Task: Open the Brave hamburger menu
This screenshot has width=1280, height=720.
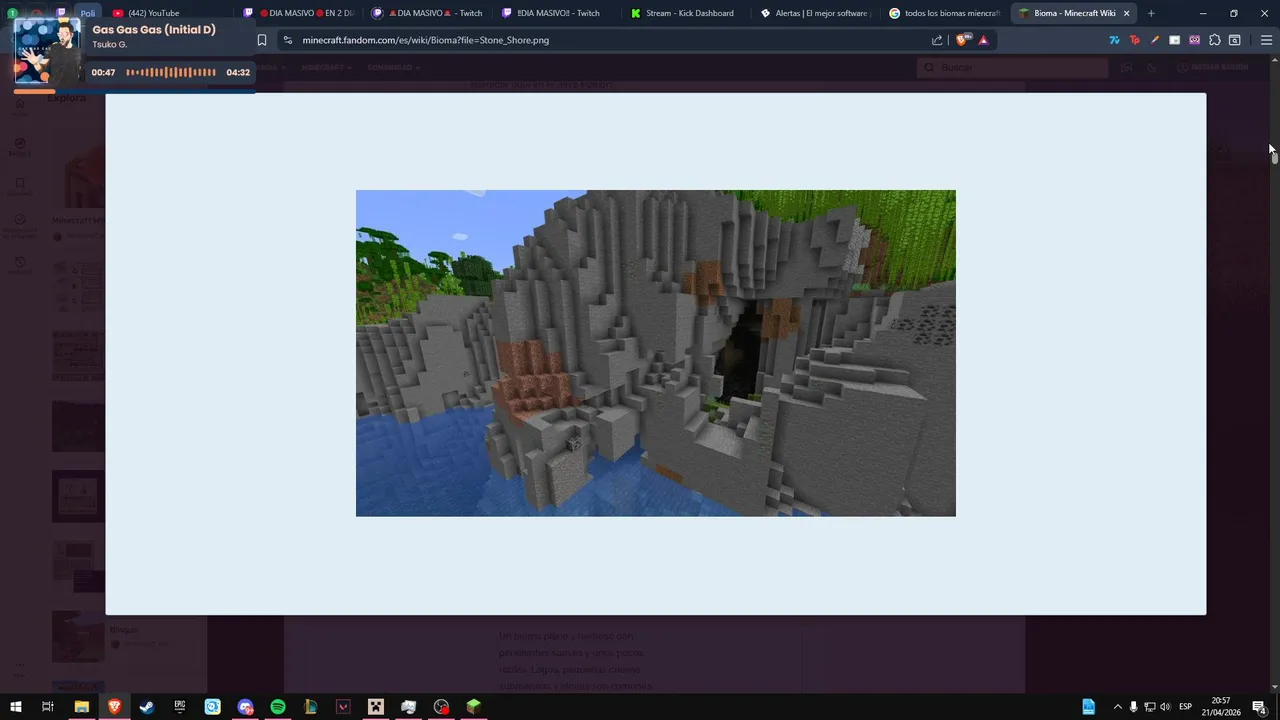Action: [x=1266, y=40]
